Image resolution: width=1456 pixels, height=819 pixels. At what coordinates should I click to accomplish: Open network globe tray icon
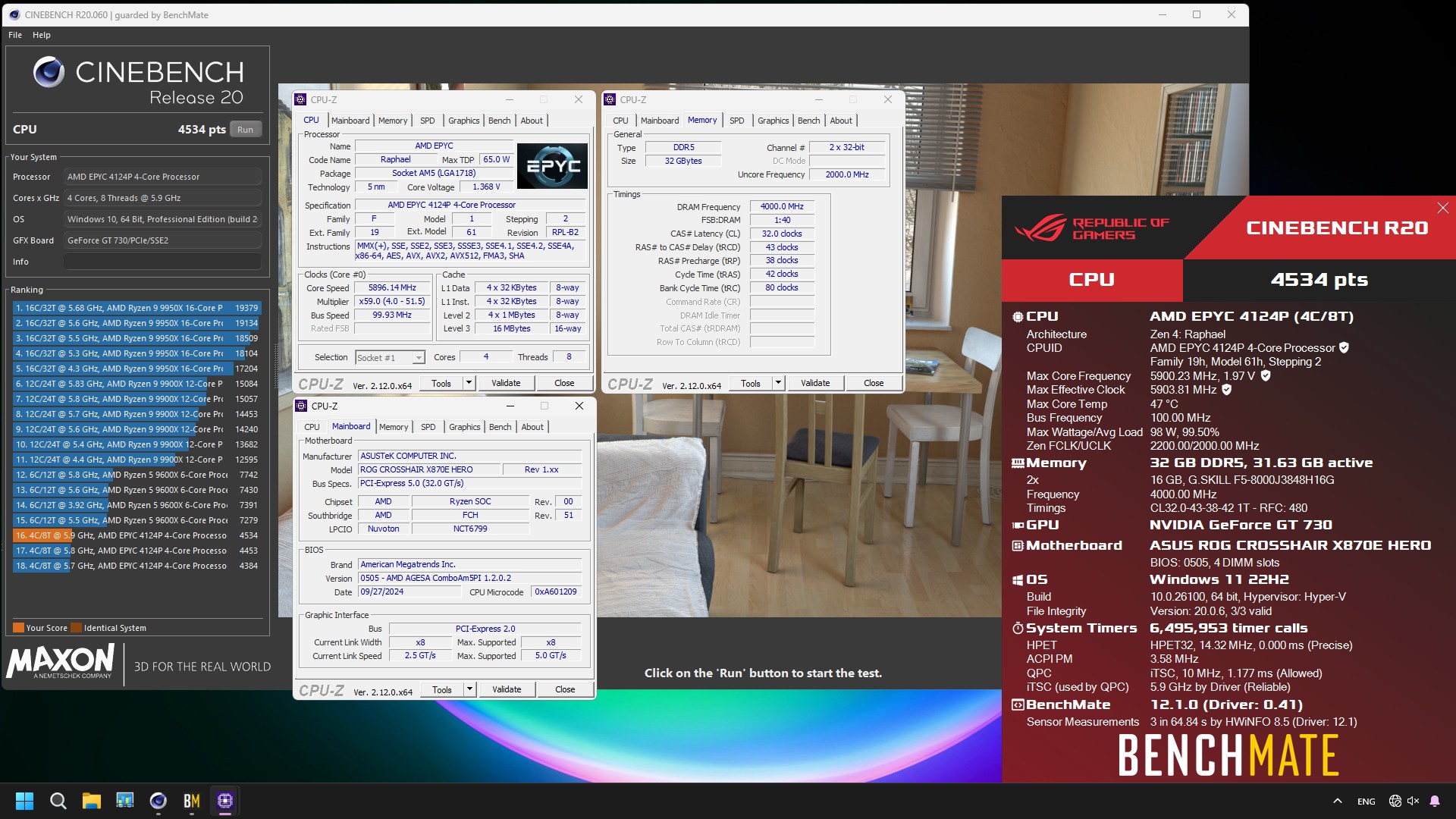pyautogui.click(x=1395, y=801)
